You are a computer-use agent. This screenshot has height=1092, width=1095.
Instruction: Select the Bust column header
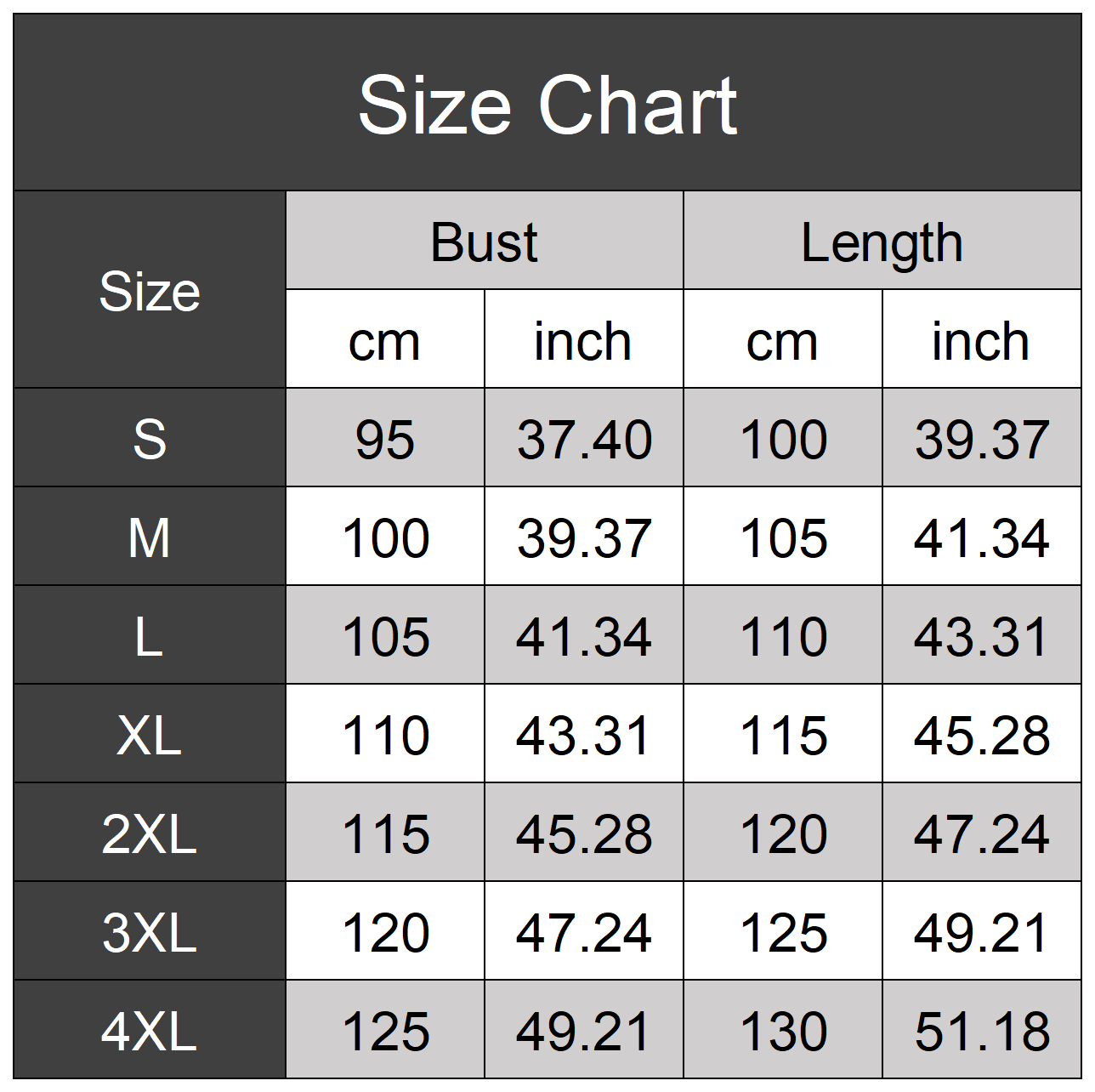tap(485, 241)
